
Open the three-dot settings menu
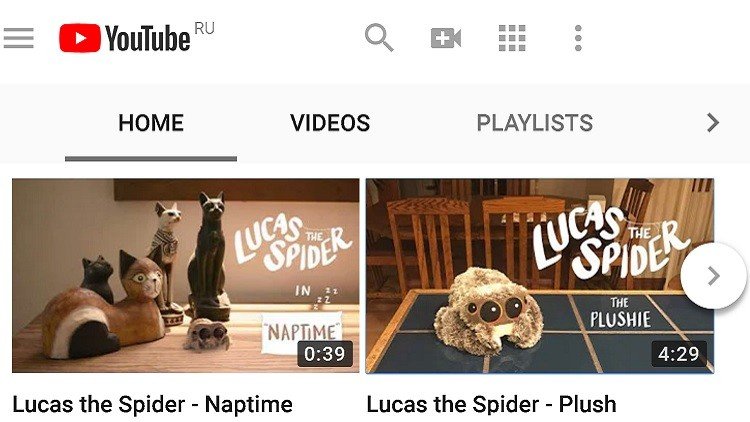point(578,38)
